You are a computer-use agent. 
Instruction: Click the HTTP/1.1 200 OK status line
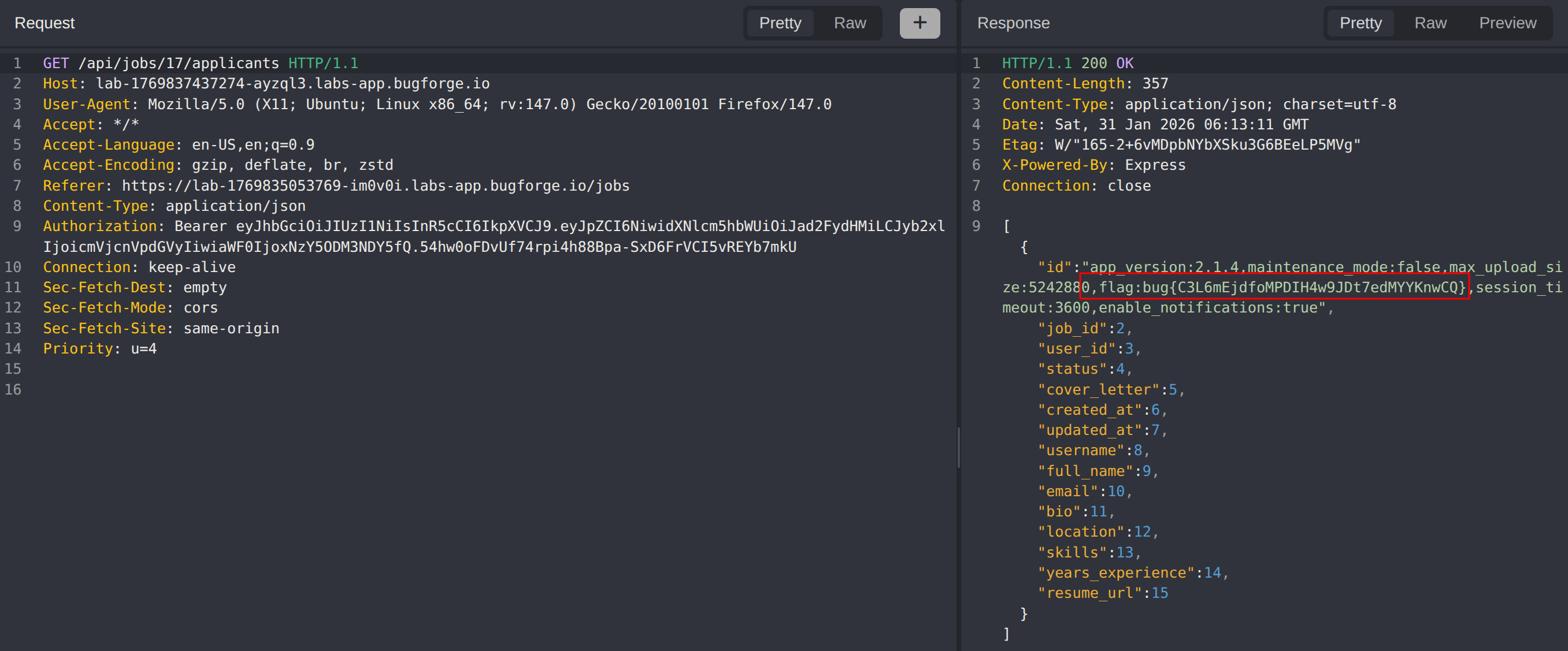pos(1067,64)
